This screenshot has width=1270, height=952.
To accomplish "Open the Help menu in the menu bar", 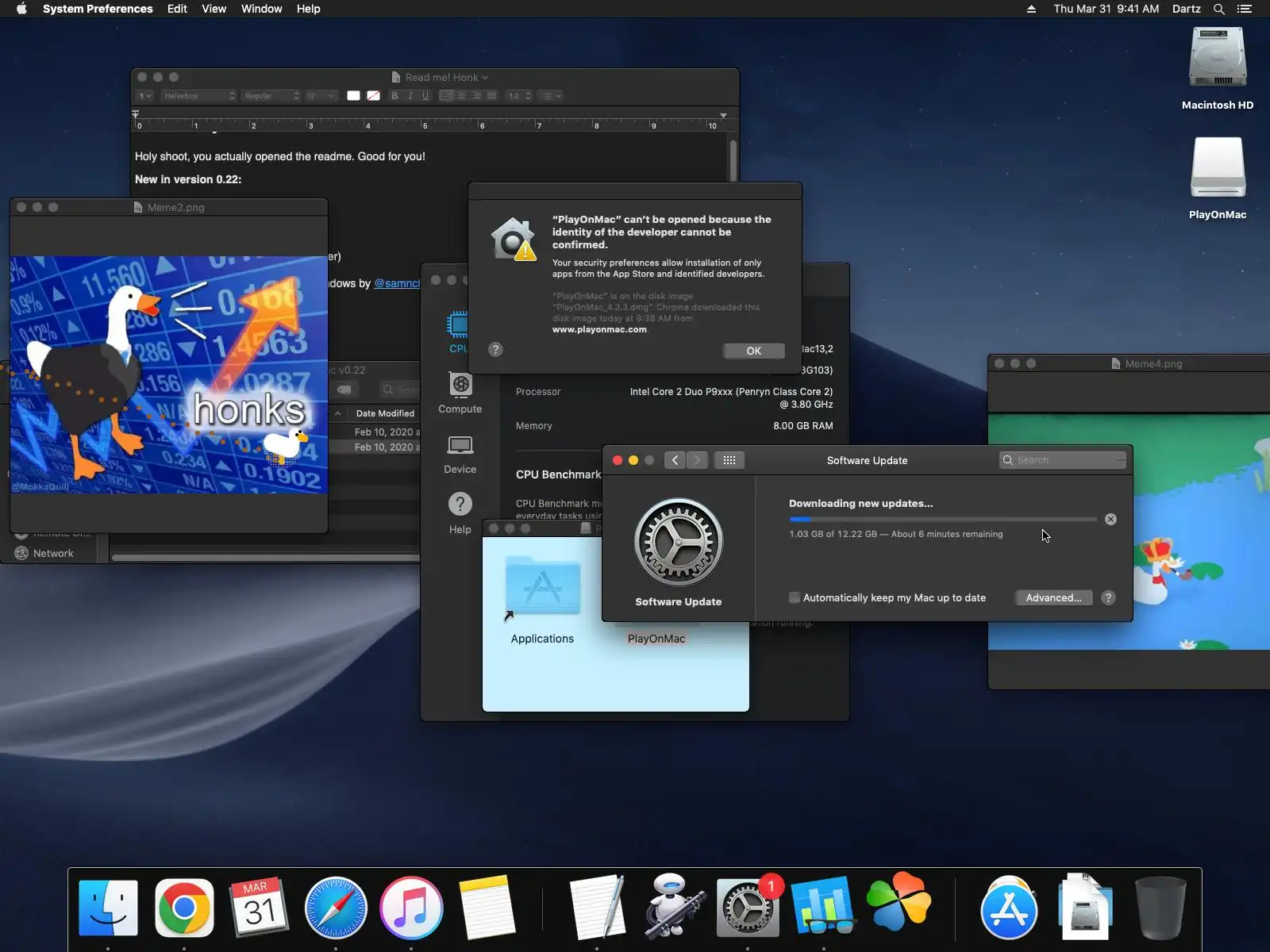I will 308,9.
